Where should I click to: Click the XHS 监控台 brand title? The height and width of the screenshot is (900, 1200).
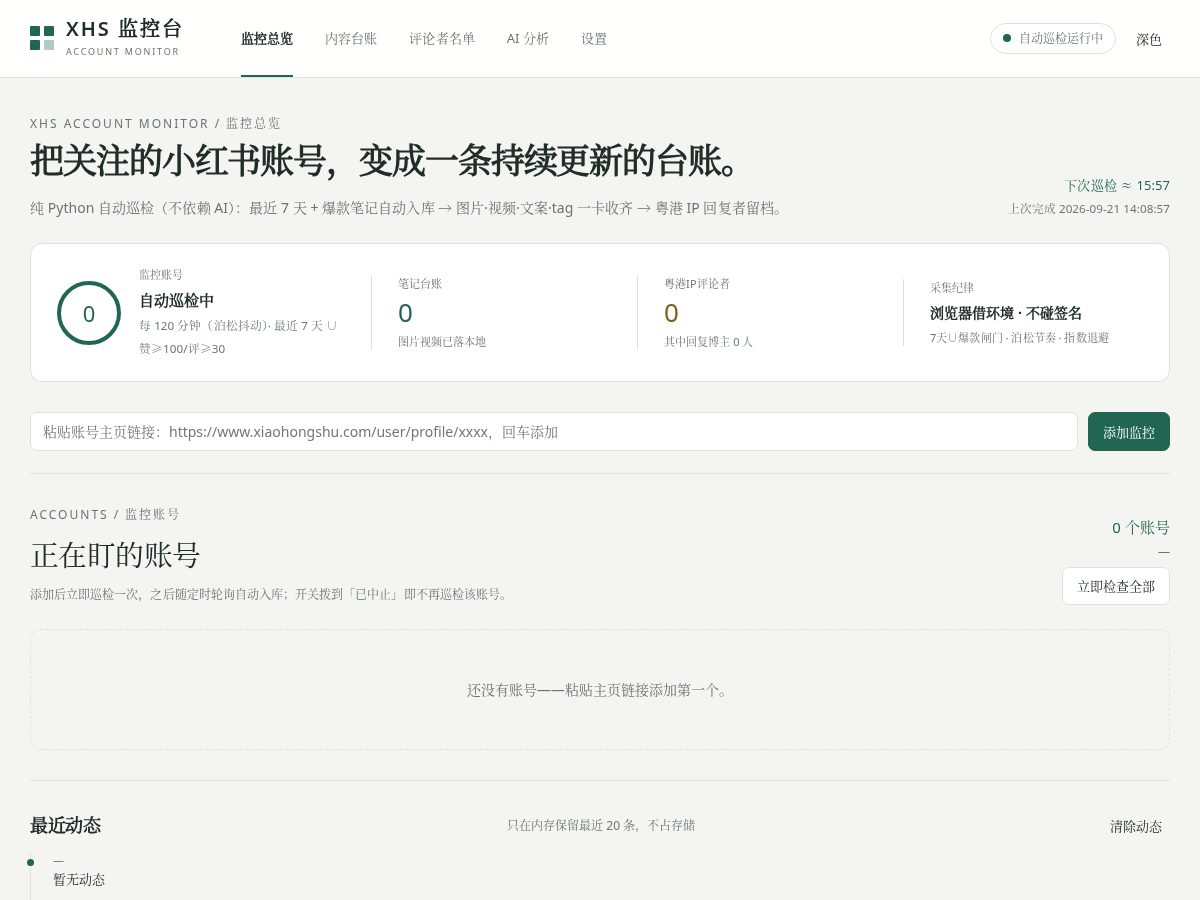(x=125, y=29)
